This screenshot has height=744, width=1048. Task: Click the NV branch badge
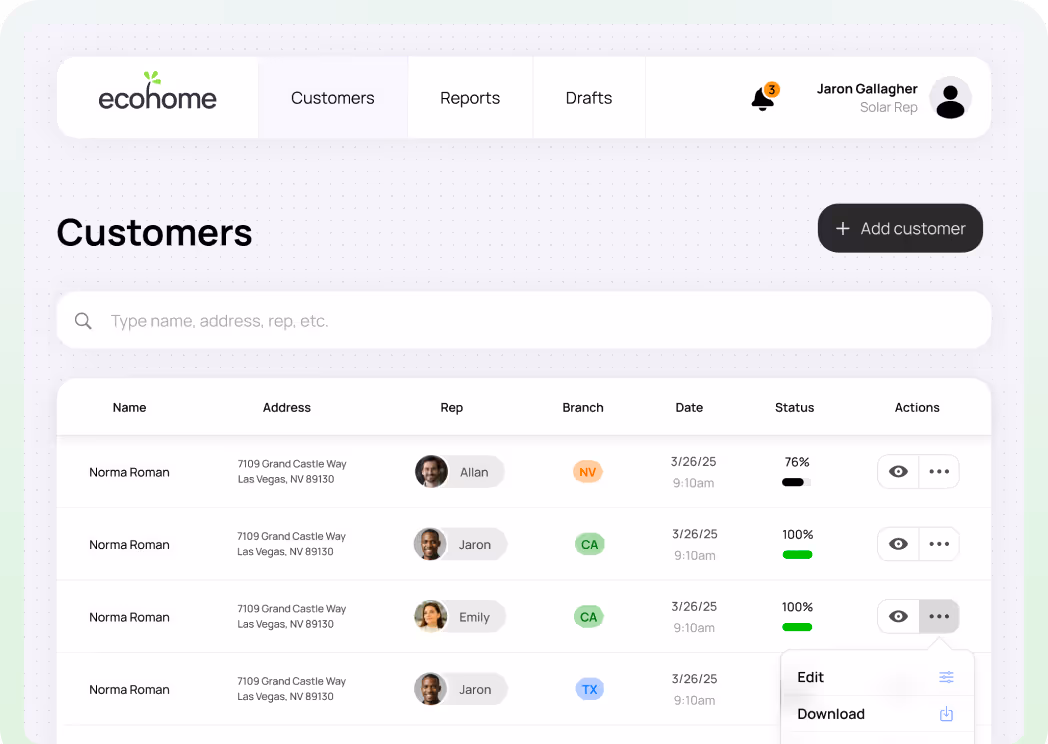pyautogui.click(x=587, y=472)
